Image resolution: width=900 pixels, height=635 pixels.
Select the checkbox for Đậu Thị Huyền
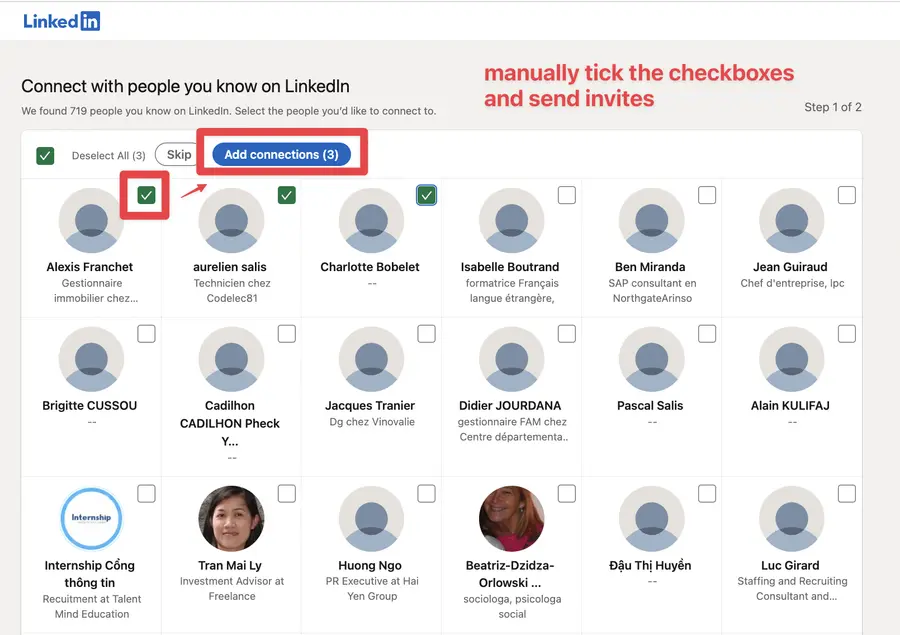point(707,493)
